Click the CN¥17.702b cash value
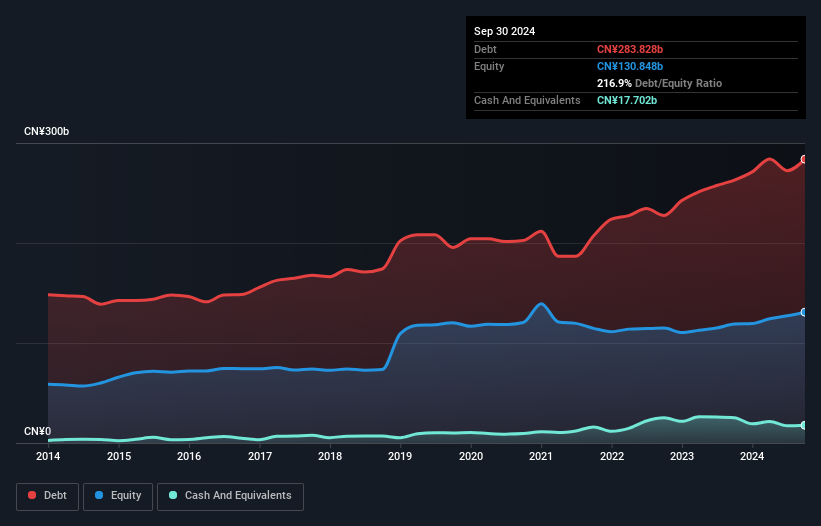This screenshot has height=526, width=821. coord(627,100)
